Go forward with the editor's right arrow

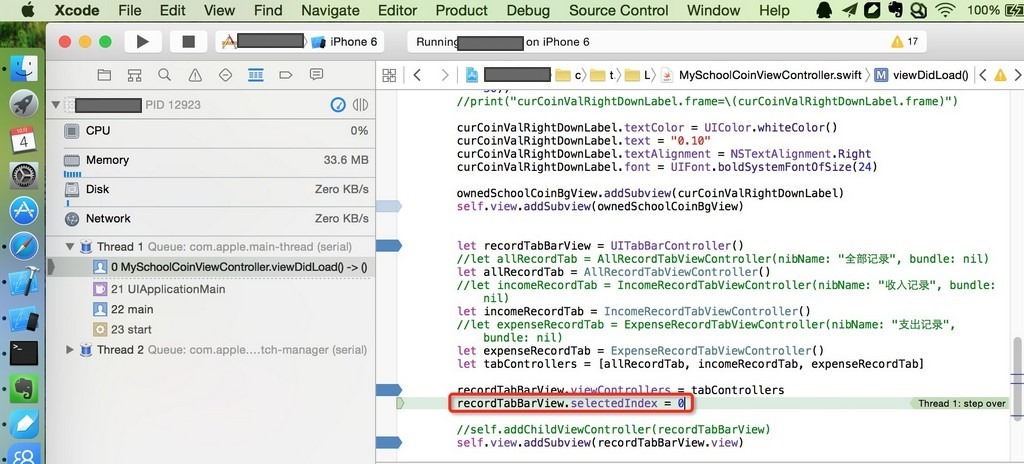pos(445,75)
